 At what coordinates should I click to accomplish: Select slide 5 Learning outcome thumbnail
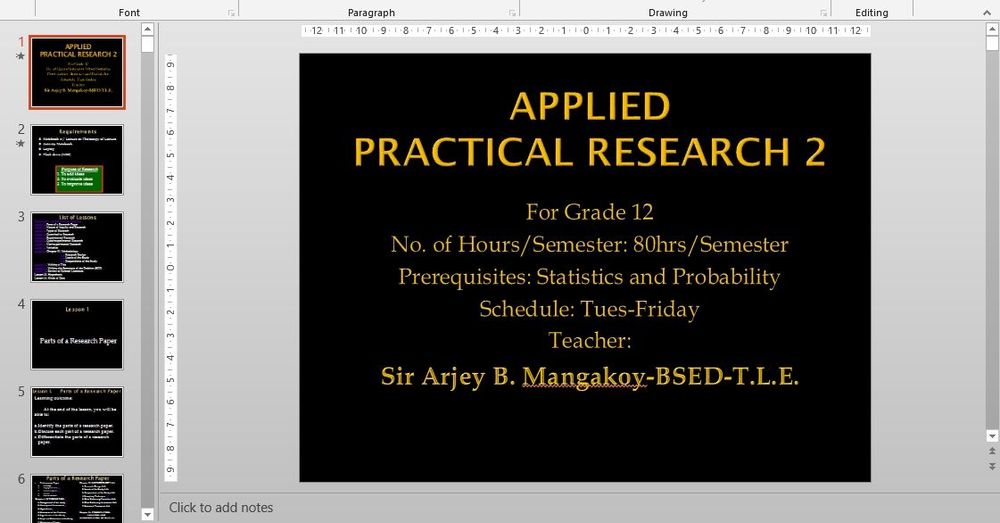78,421
